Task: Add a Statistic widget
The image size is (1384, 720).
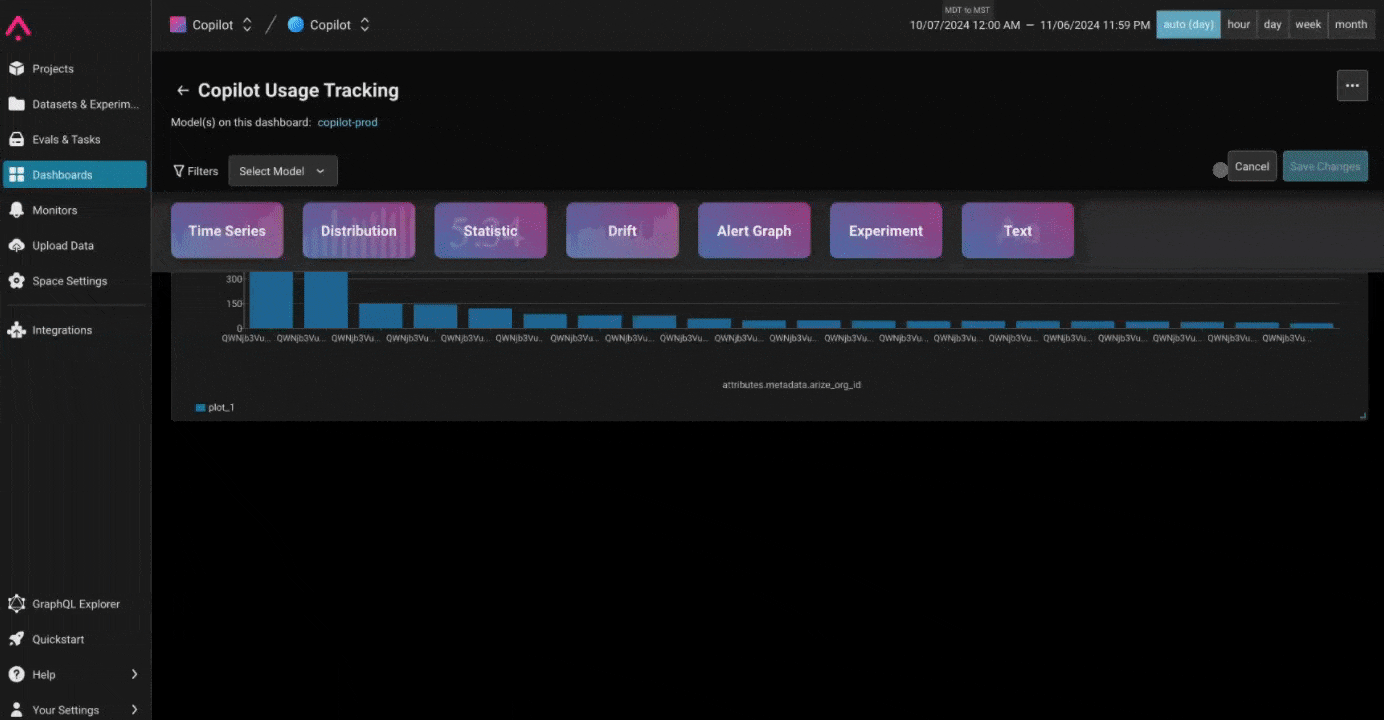Action: [491, 231]
